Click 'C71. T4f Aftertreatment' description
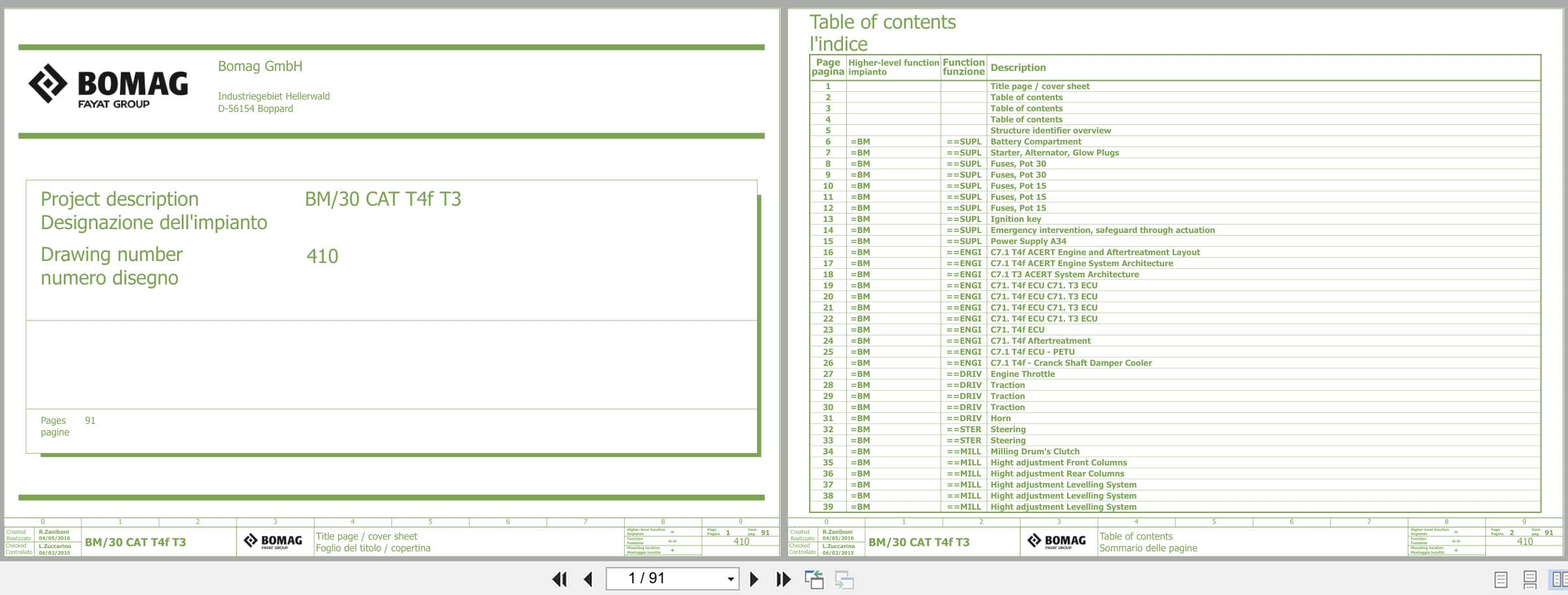The image size is (1568, 595). click(x=1040, y=340)
